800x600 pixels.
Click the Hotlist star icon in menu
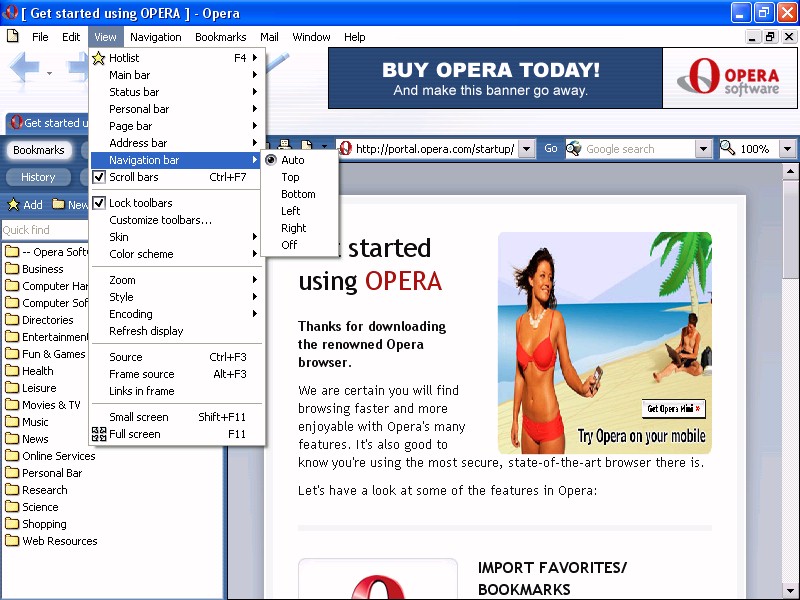tap(99, 58)
